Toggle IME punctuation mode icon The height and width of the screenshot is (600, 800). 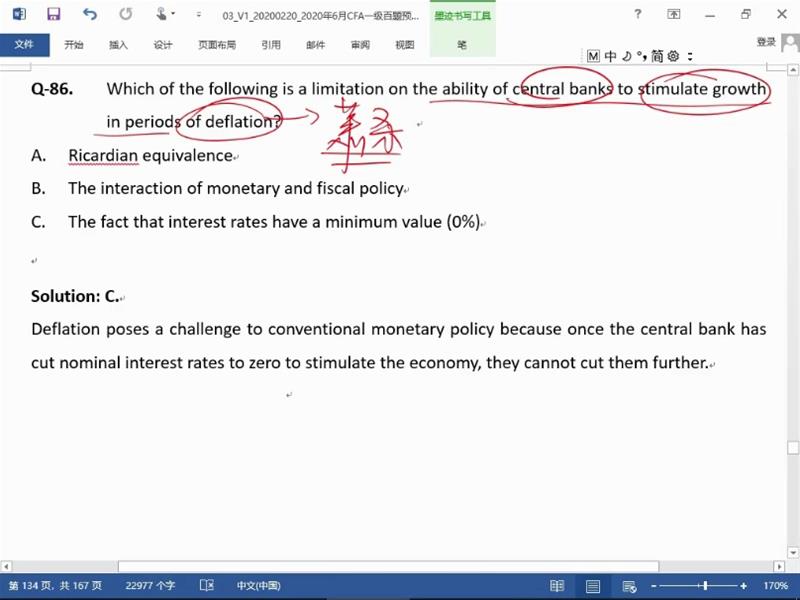point(642,56)
